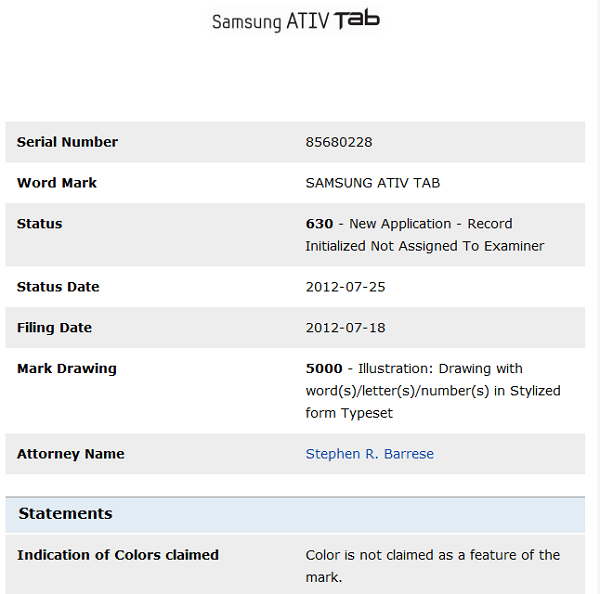Click the 'Color is not claimed' statement text

coord(432,566)
